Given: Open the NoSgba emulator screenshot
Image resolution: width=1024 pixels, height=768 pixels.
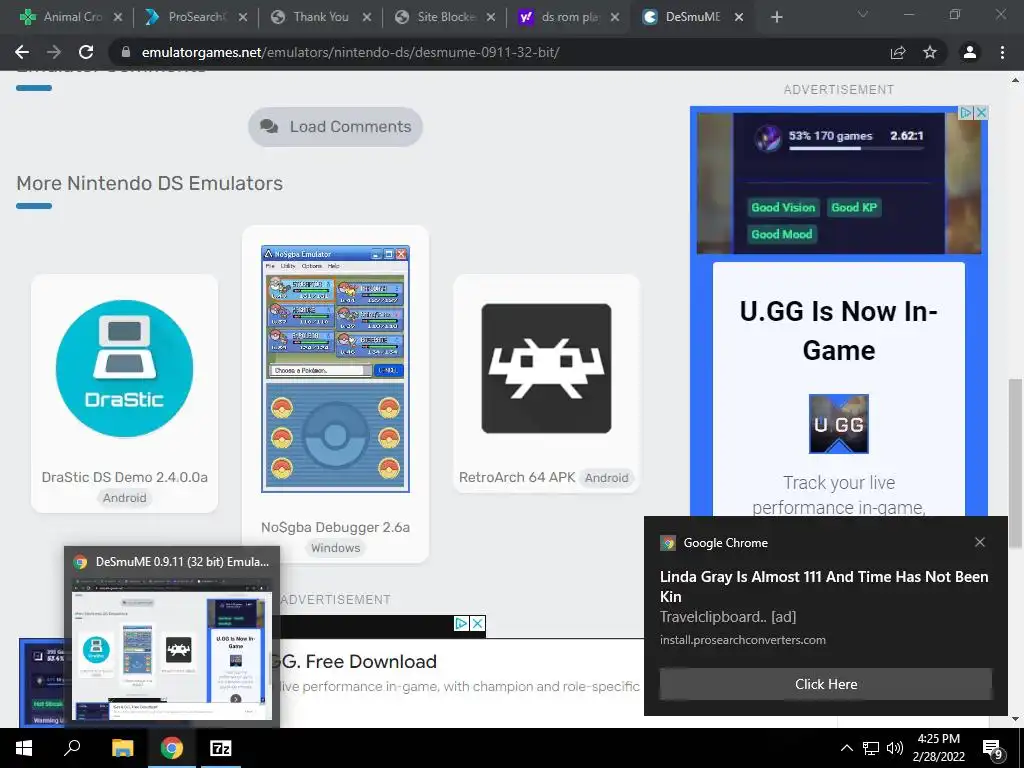Looking at the screenshot, I should (335, 369).
